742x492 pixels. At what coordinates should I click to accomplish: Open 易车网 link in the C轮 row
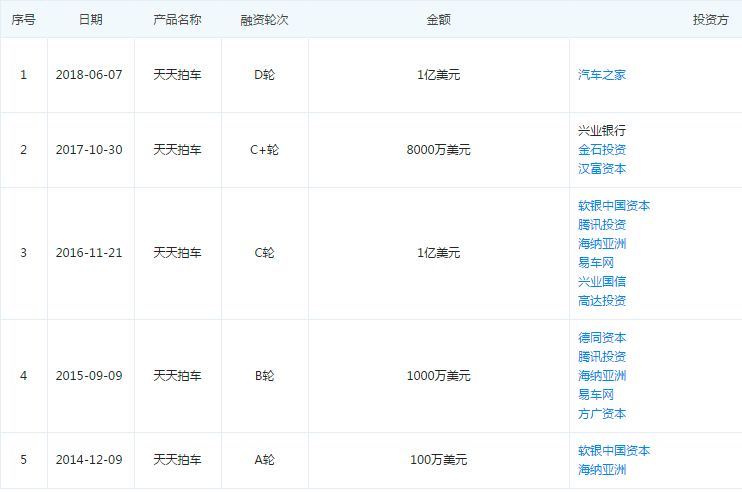pos(596,263)
